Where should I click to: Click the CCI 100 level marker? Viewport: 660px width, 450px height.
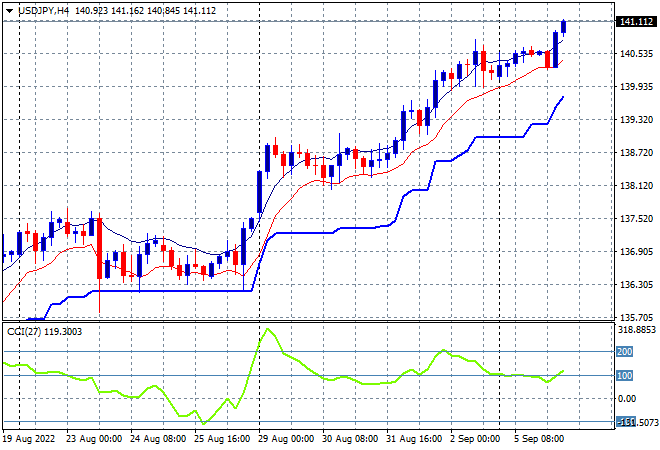(x=624, y=375)
